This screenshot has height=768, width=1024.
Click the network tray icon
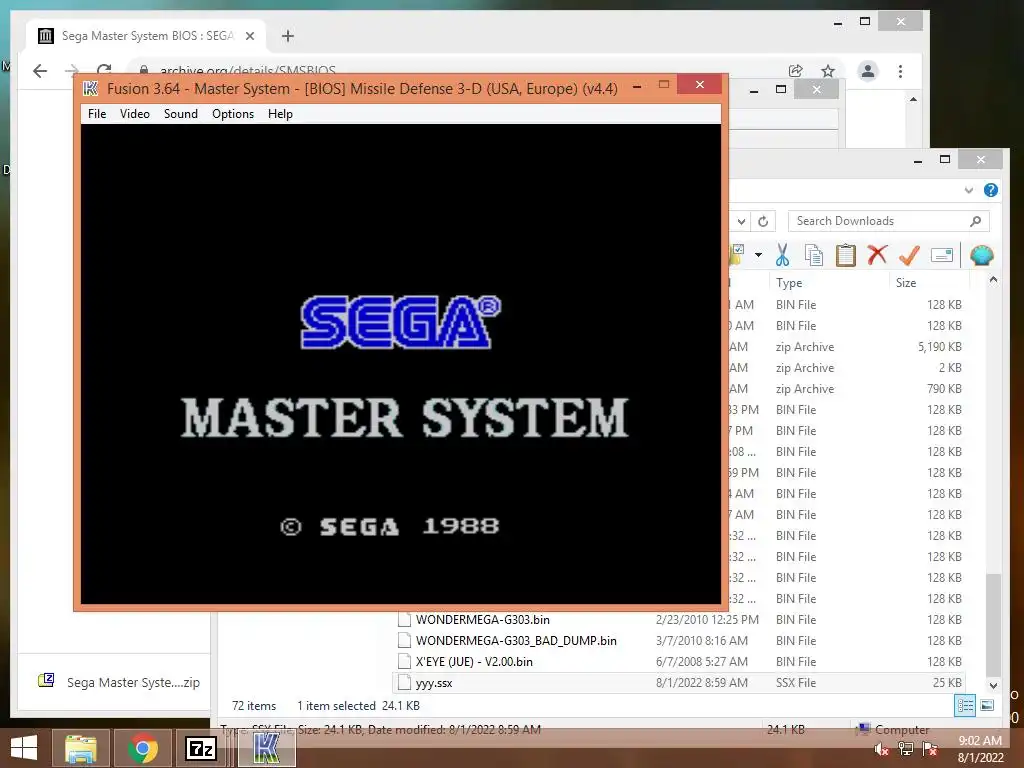(x=906, y=749)
